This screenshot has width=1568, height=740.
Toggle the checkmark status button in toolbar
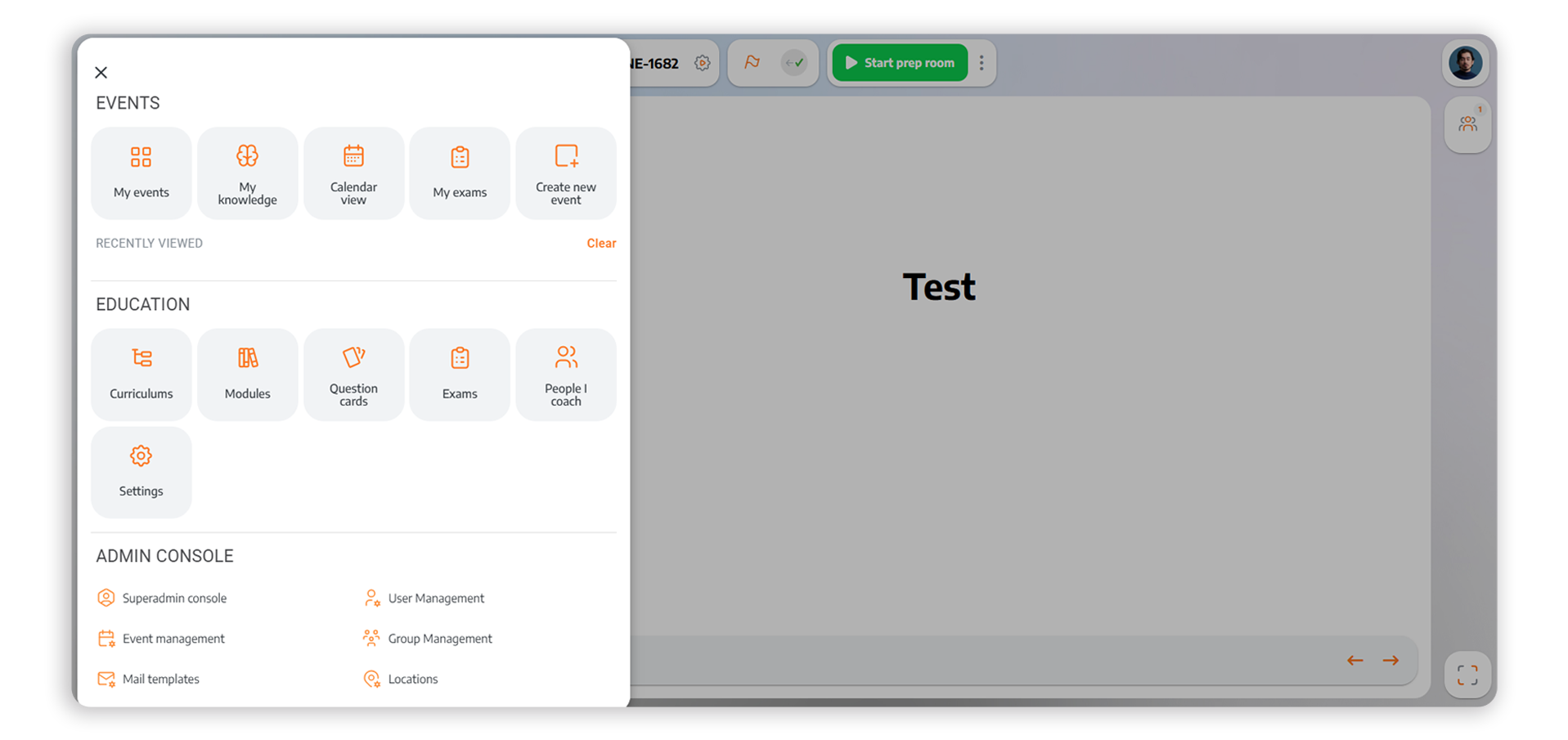point(793,63)
